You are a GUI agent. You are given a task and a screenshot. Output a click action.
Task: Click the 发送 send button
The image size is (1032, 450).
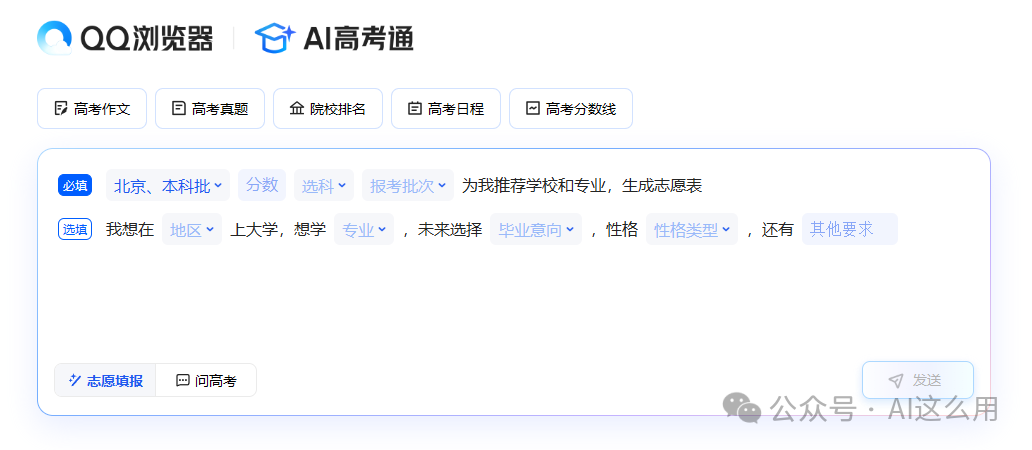917,380
